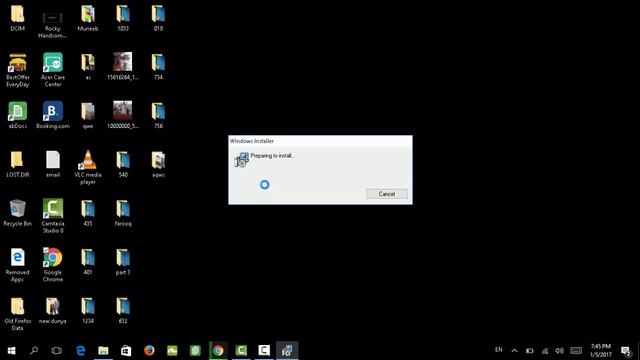Switch to Windows Installer taskbar item
Viewport: 640px width, 360px height.
(x=287, y=351)
